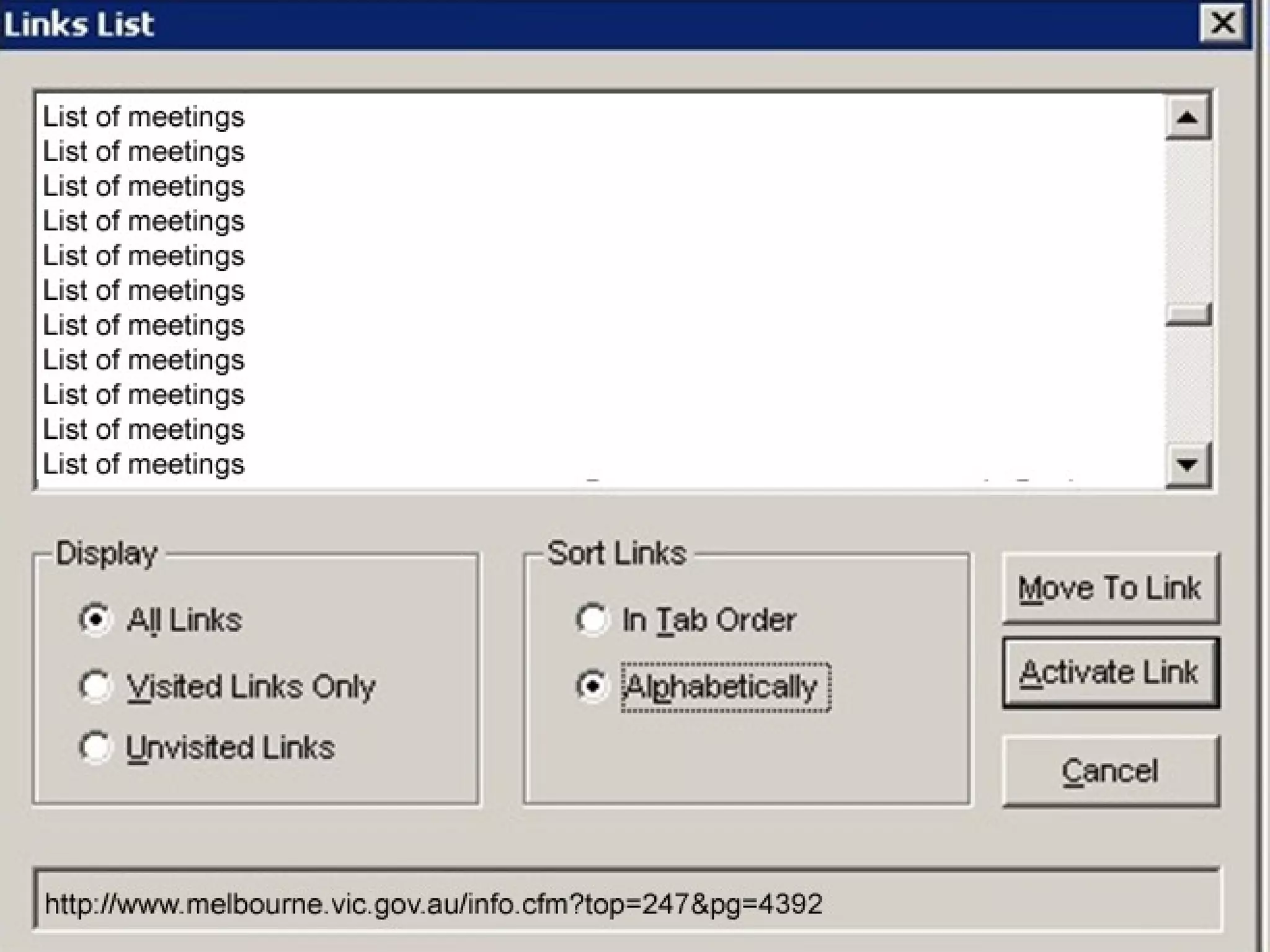
Task: Click scrollbar track below the thumb
Action: [1188, 384]
